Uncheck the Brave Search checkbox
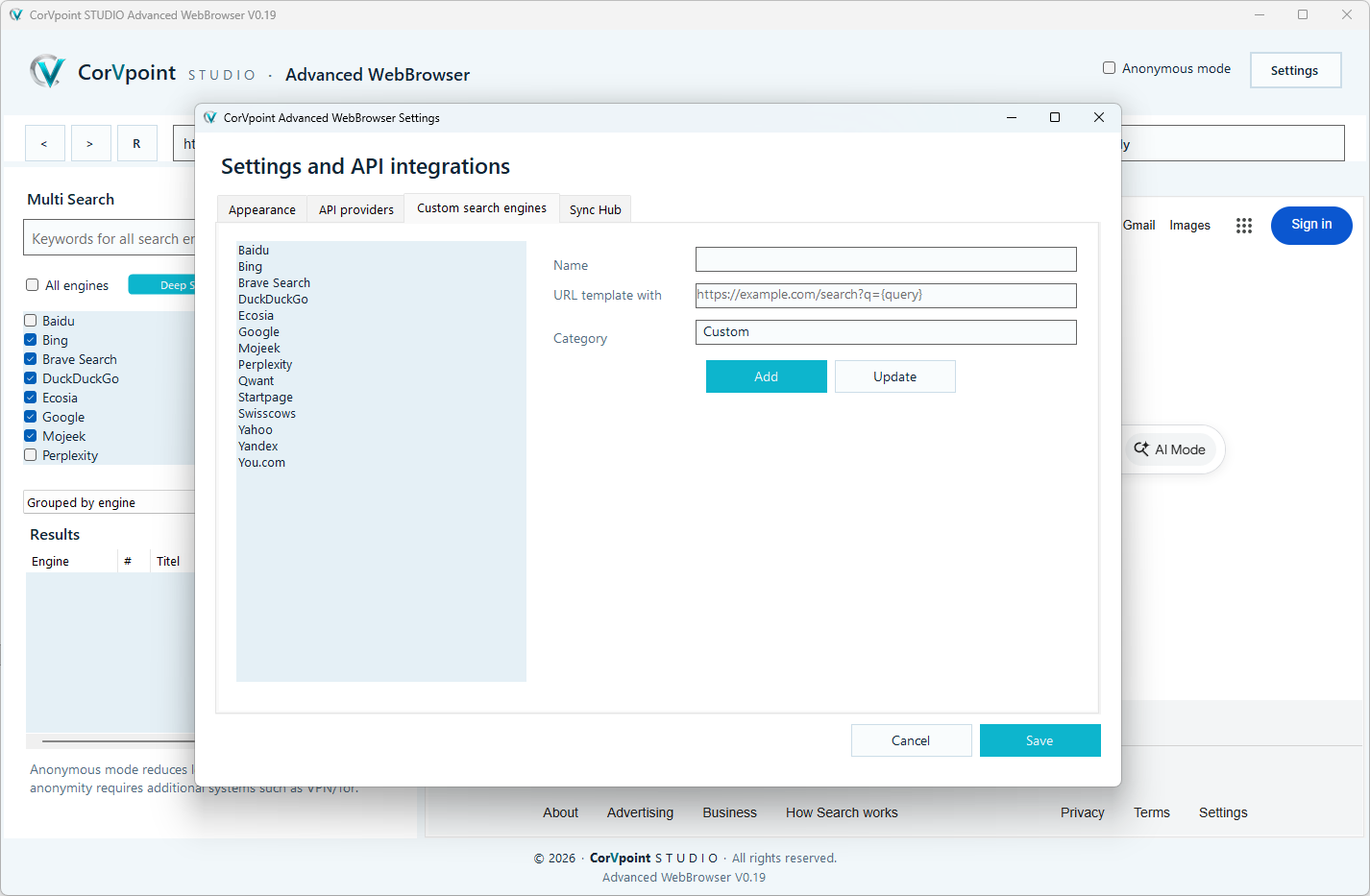 (x=31, y=359)
